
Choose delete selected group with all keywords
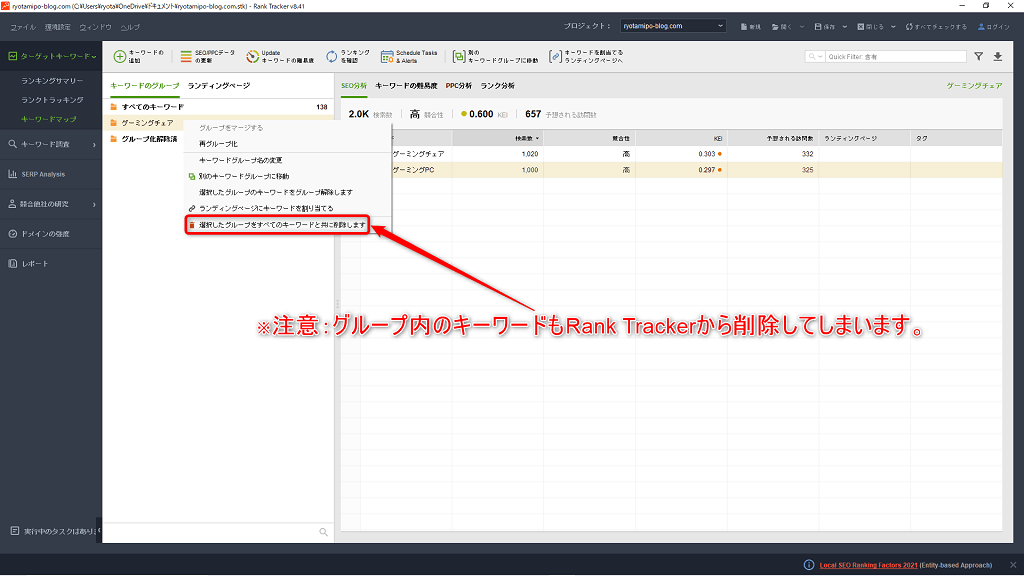[x=277, y=225]
